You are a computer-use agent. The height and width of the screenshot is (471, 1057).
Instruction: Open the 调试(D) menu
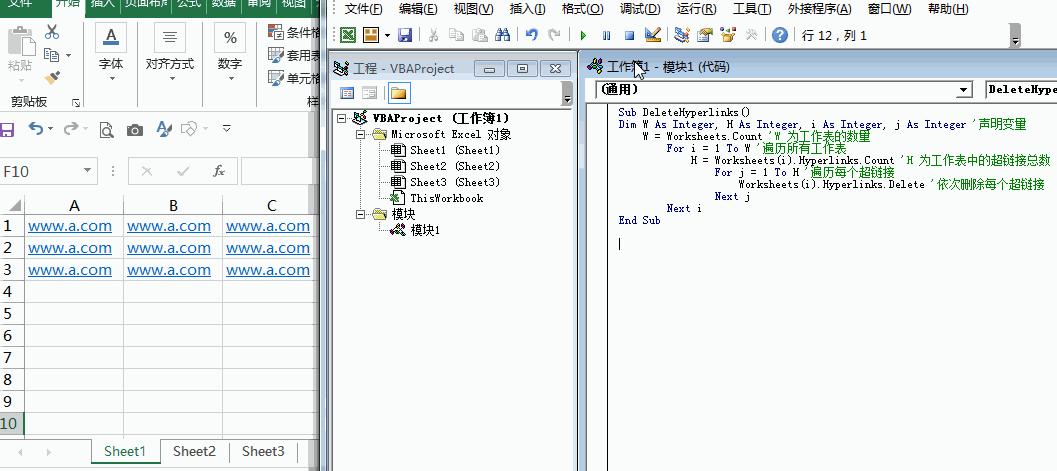640,9
